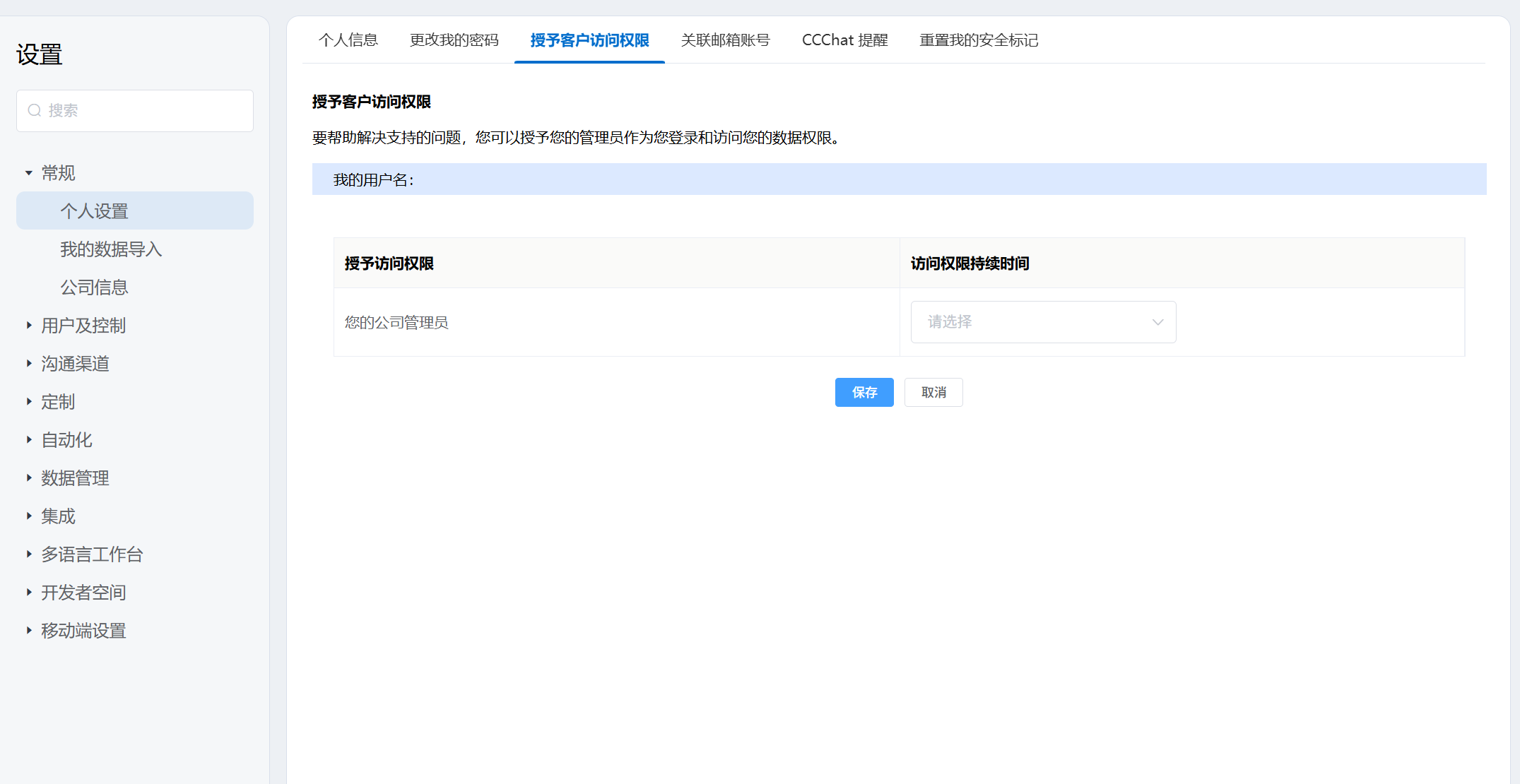Expand the 定制 tree section

pos(29,402)
